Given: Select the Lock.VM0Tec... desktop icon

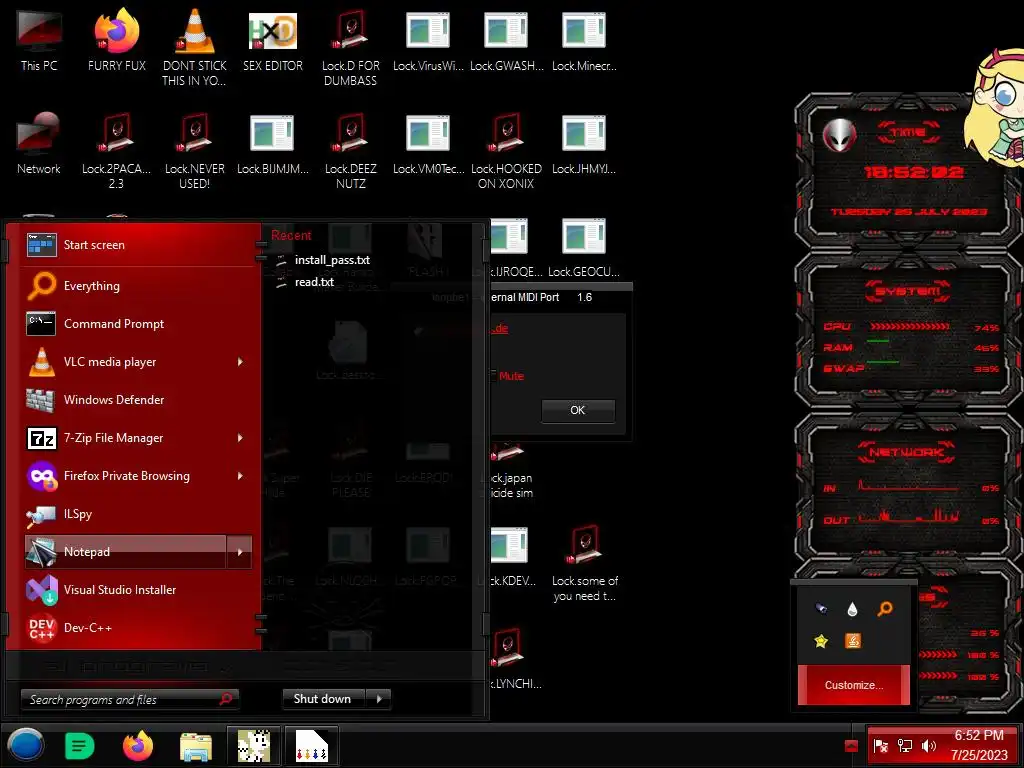Looking at the screenshot, I should pyautogui.click(x=428, y=144).
